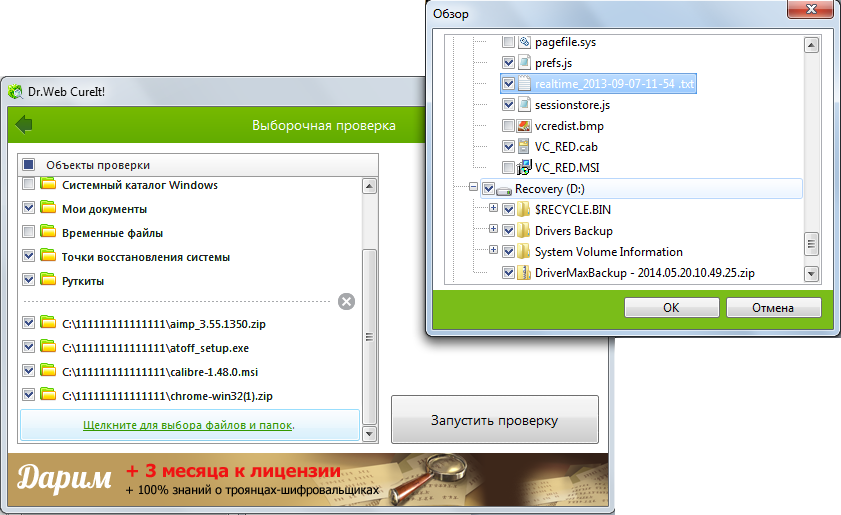
Task: Click scroll-down arrow in Объекты проверки list
Action: (x=370, y=433)
